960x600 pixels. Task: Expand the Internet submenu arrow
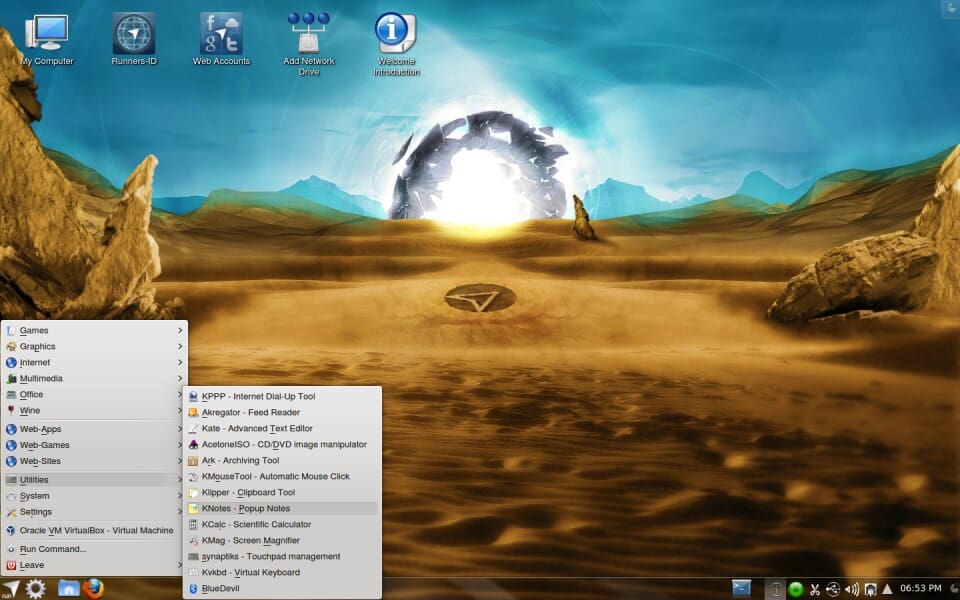click(180, 362)
